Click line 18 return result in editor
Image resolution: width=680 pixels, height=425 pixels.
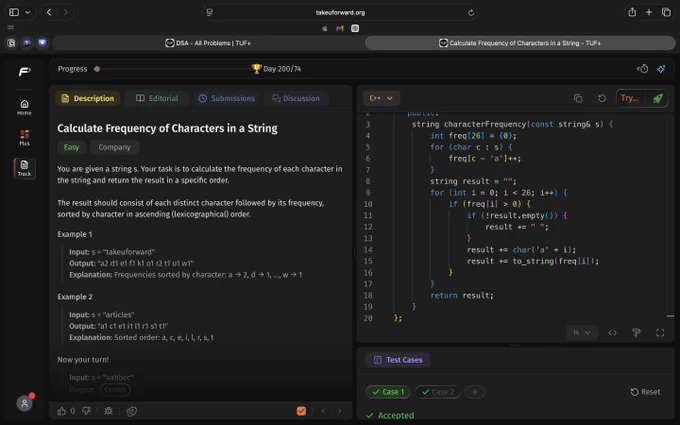[x=462, y=295]
